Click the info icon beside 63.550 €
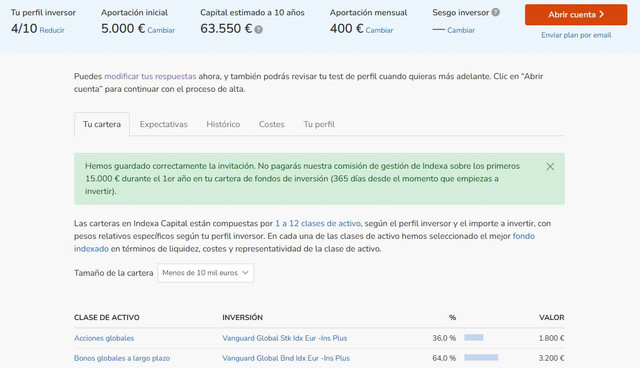This screenshot has width=640, height=368. coord(258,29)
